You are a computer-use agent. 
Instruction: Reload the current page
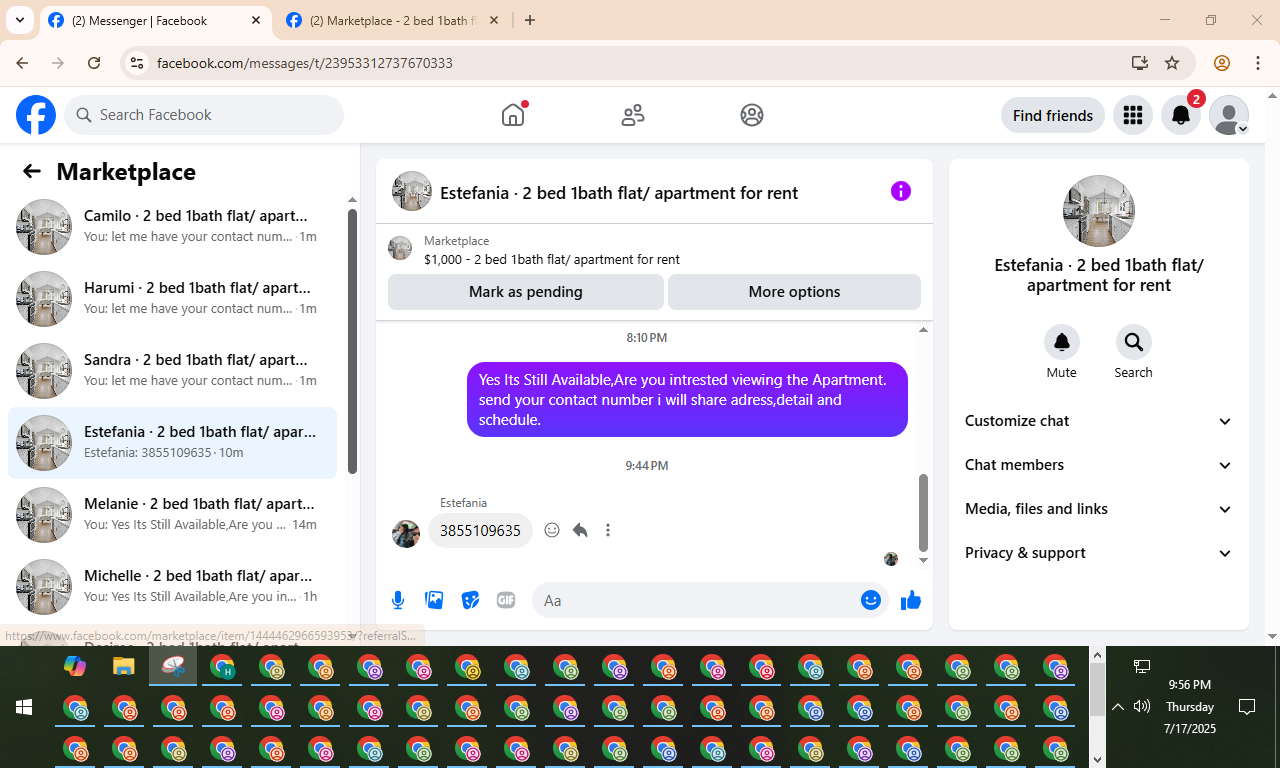click(94, 63)
